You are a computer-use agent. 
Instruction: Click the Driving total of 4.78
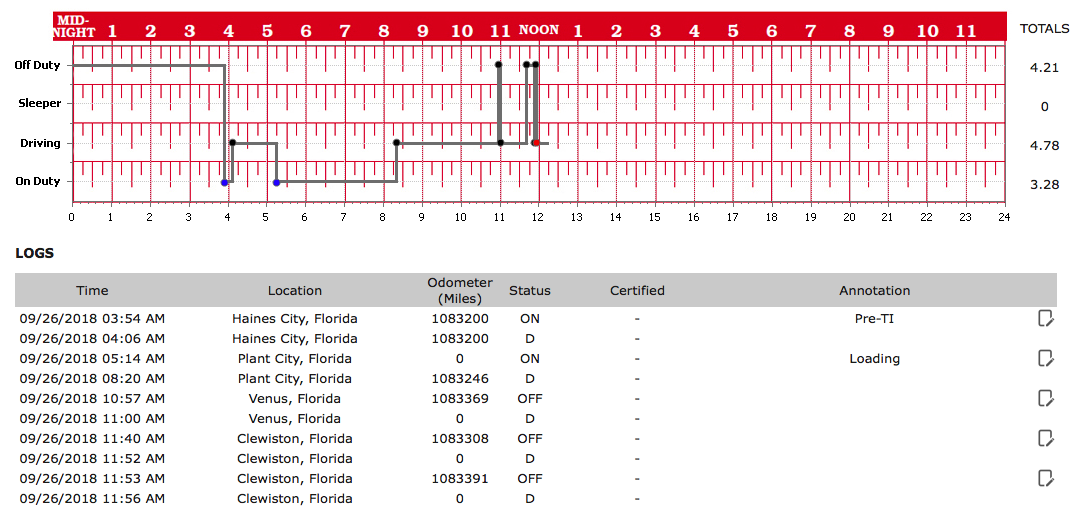click(x=1044, y=146)
